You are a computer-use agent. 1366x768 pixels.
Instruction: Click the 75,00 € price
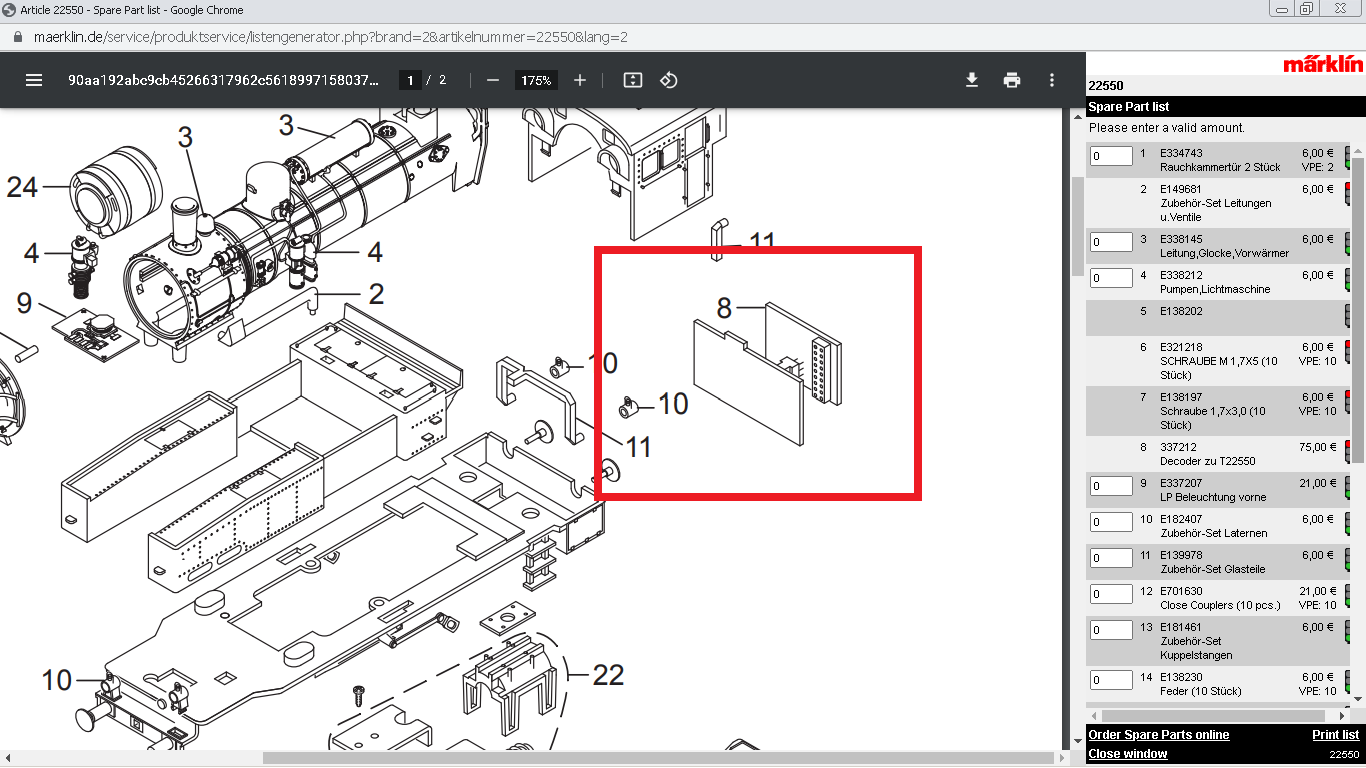pyautogui.click(x=1317, y=447)
